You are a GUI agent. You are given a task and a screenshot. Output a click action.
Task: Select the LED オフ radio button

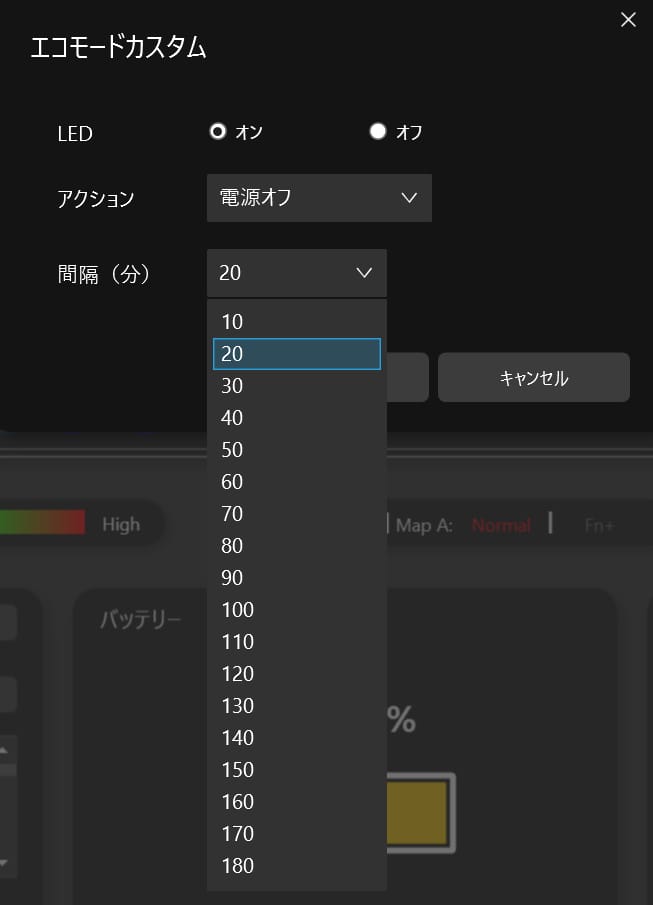377,131
